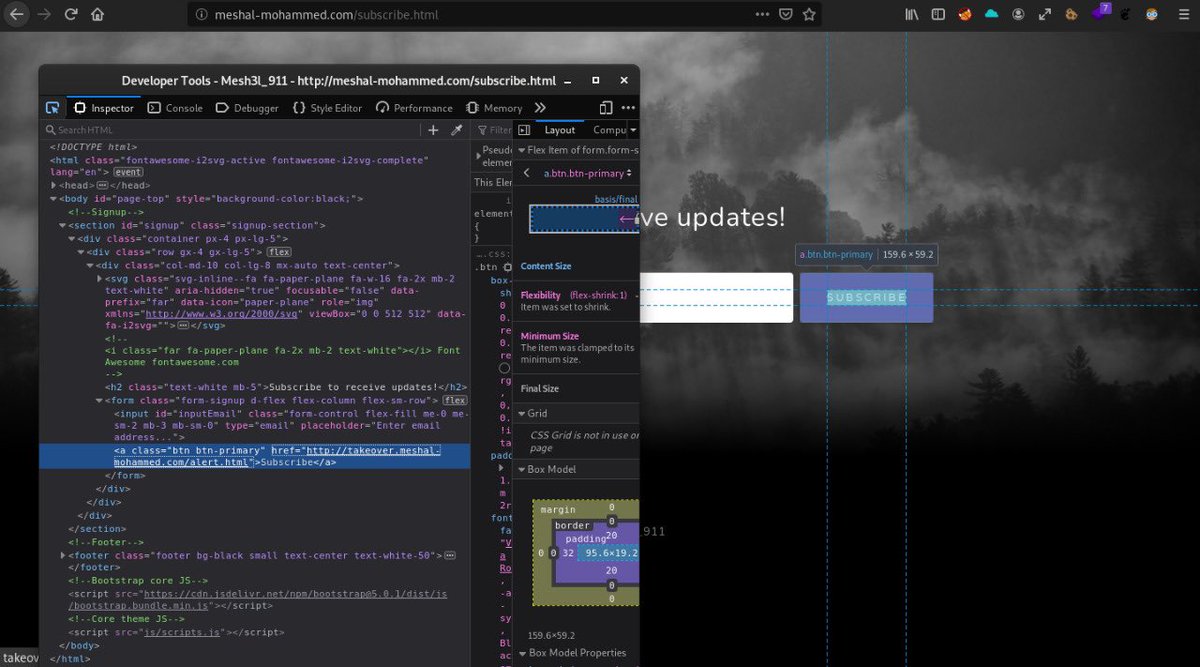Collapse the section signup node
The height and width of the screenshot is (667, 1200).
pos(64,225)
